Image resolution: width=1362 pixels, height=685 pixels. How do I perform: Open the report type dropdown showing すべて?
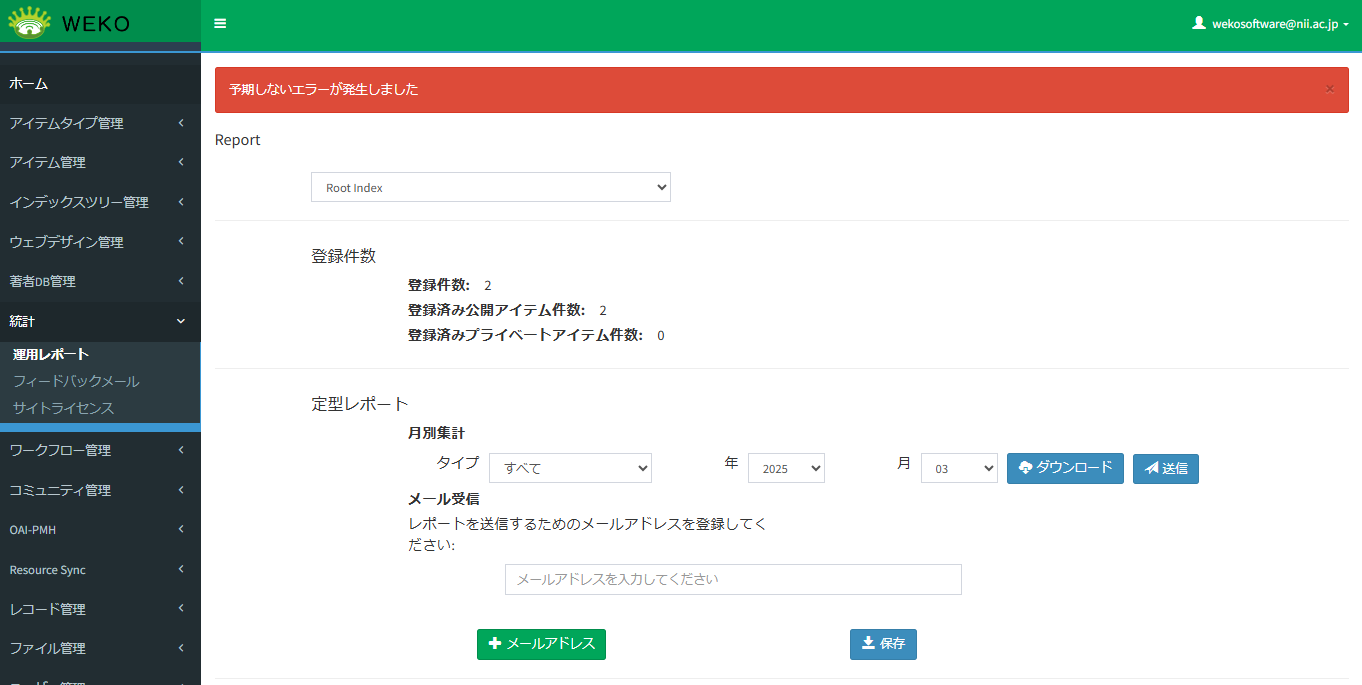[570, 468]
